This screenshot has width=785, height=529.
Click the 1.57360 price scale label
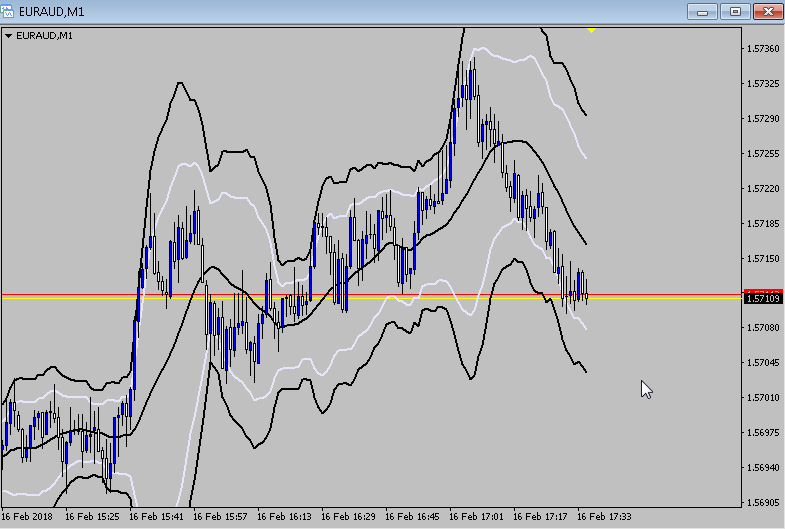[763, 49]
